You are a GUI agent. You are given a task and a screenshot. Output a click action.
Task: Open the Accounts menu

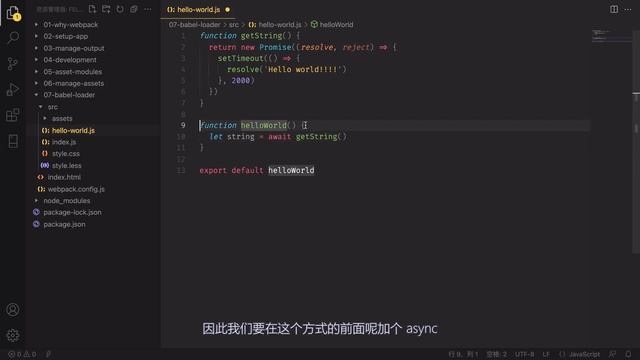pos(13,310)
